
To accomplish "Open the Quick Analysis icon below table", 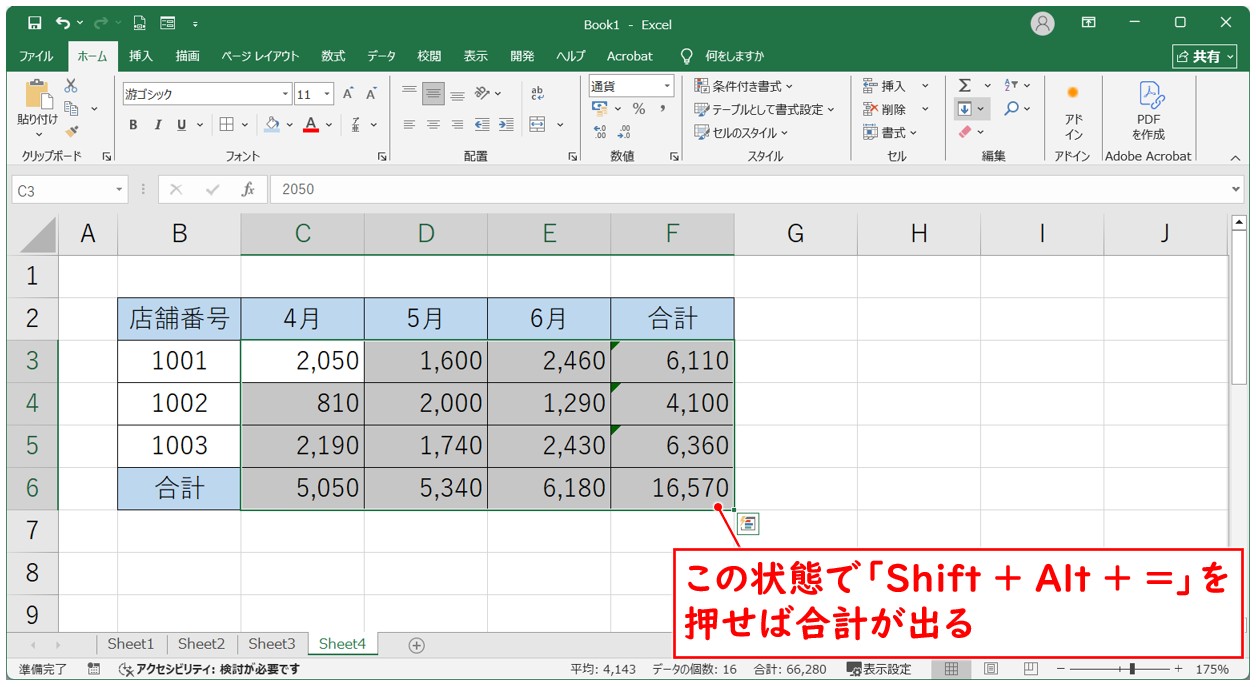I will click(x=749, y=522).
